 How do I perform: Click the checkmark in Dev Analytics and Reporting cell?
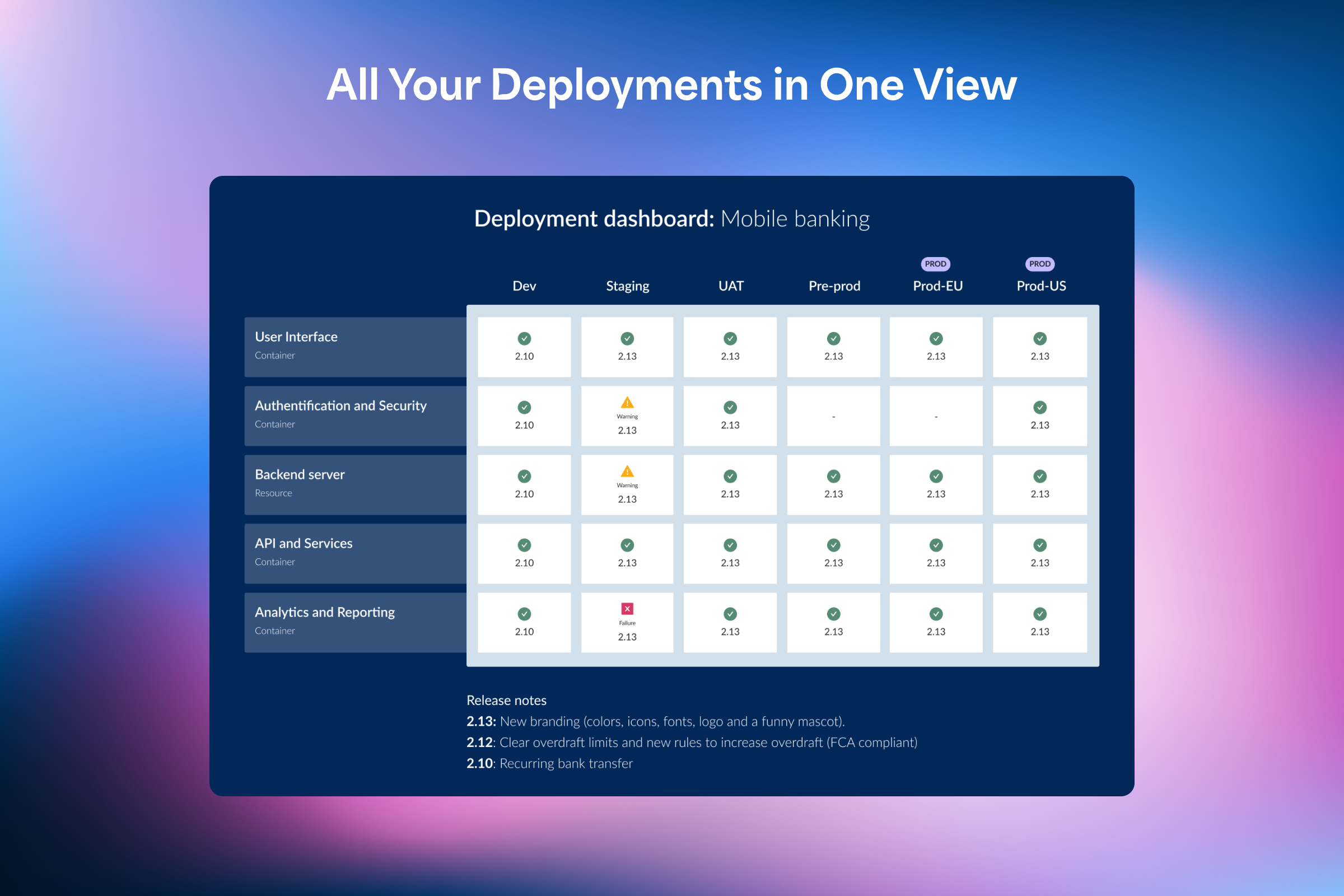[524, 613]
